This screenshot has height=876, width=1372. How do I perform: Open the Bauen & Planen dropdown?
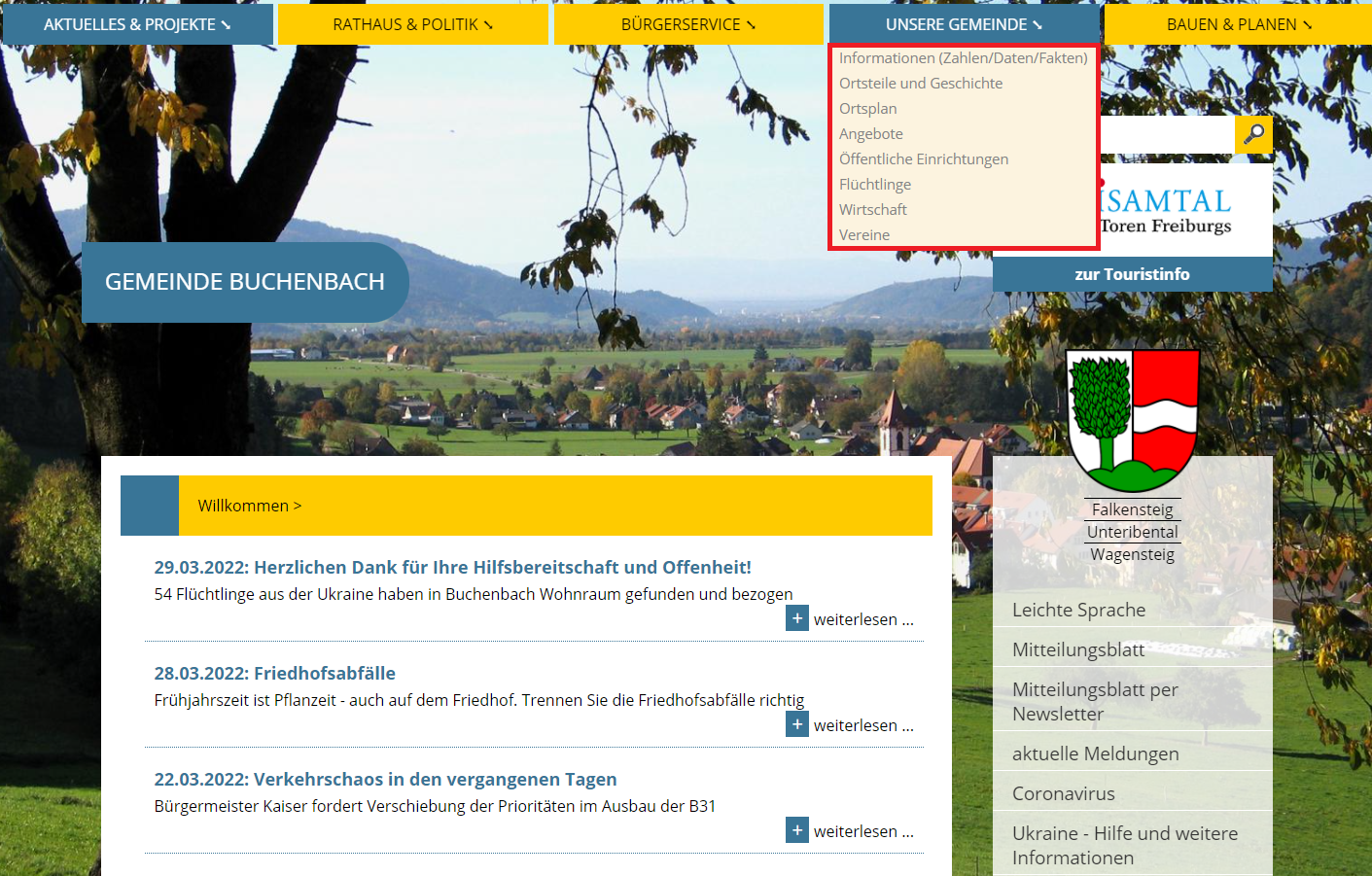pyautogui.click(x=1238, y=24)
